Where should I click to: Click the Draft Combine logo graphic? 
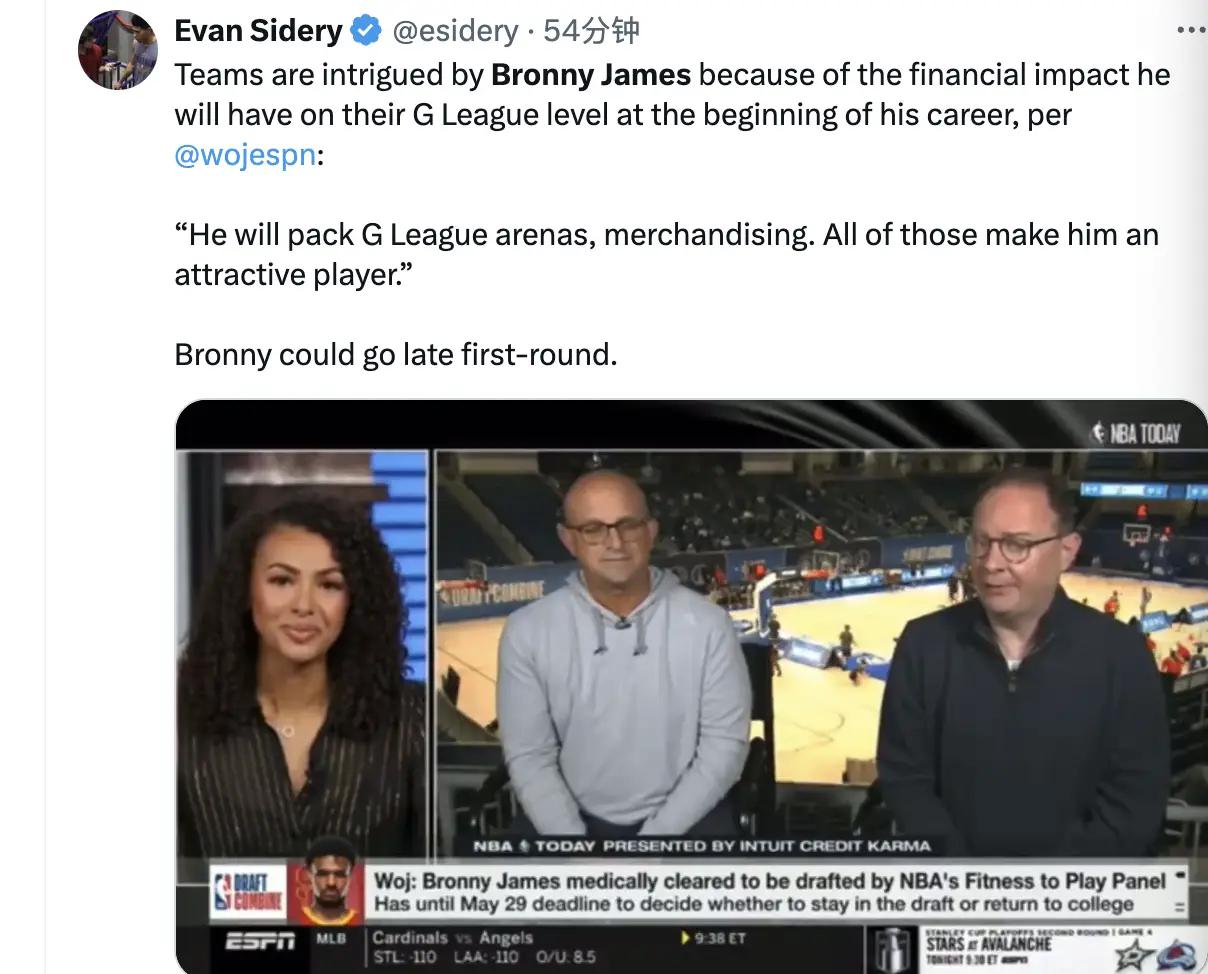pyautogui.click(x=249, y=890)
